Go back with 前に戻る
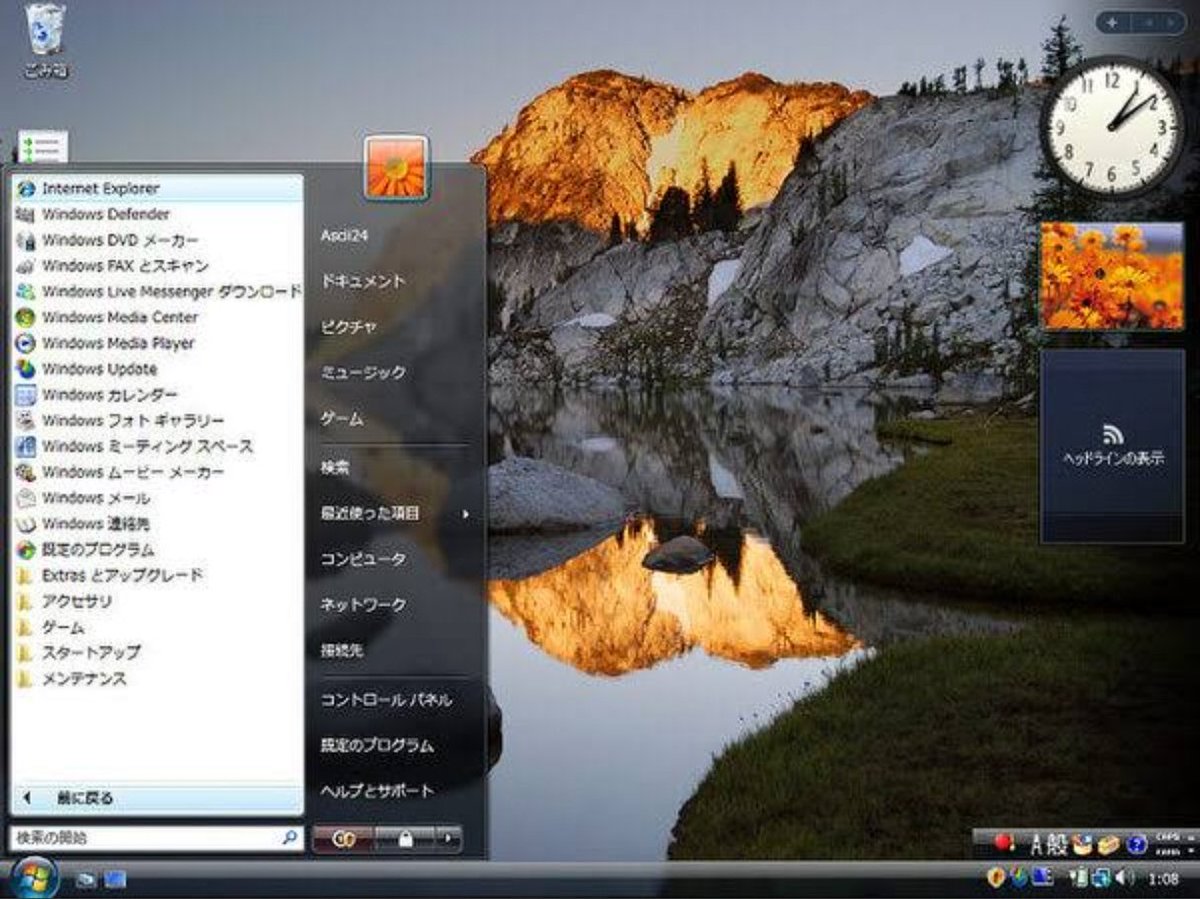The image size is (1200, 899). pos(157,798)
